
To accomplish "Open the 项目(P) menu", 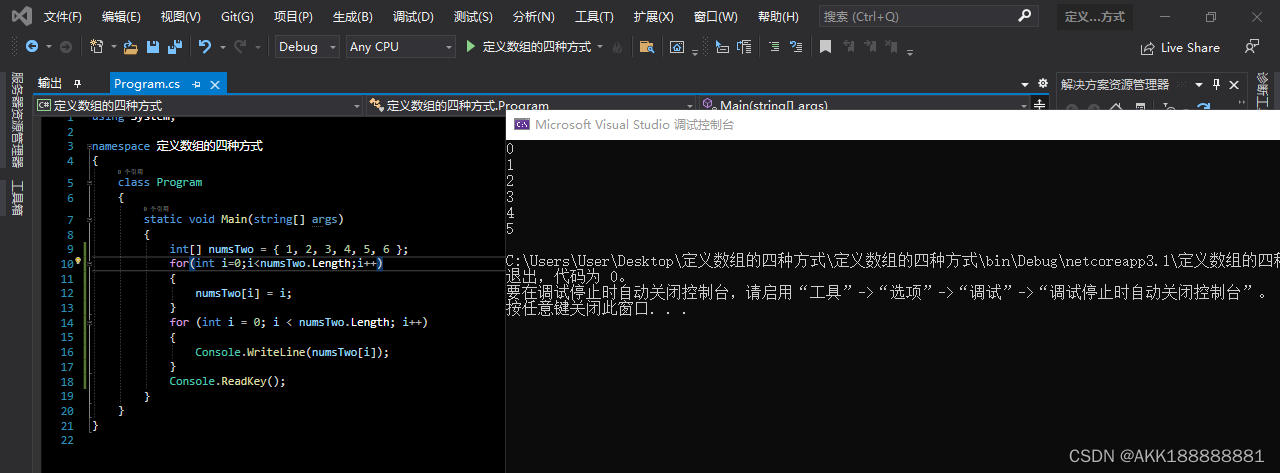I will [x=293, y=17].
